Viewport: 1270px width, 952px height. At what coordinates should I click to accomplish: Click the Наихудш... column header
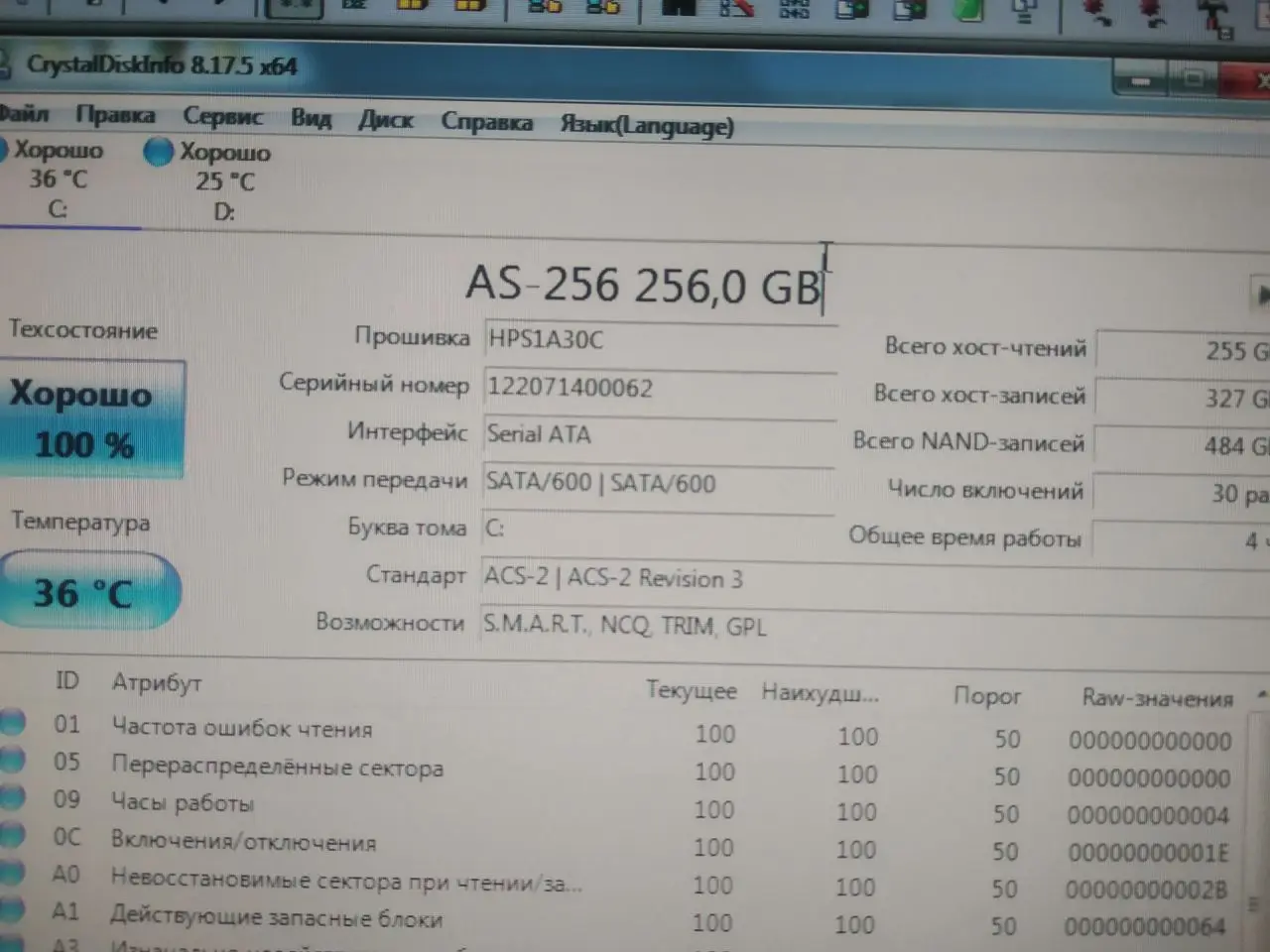(820, 693)
